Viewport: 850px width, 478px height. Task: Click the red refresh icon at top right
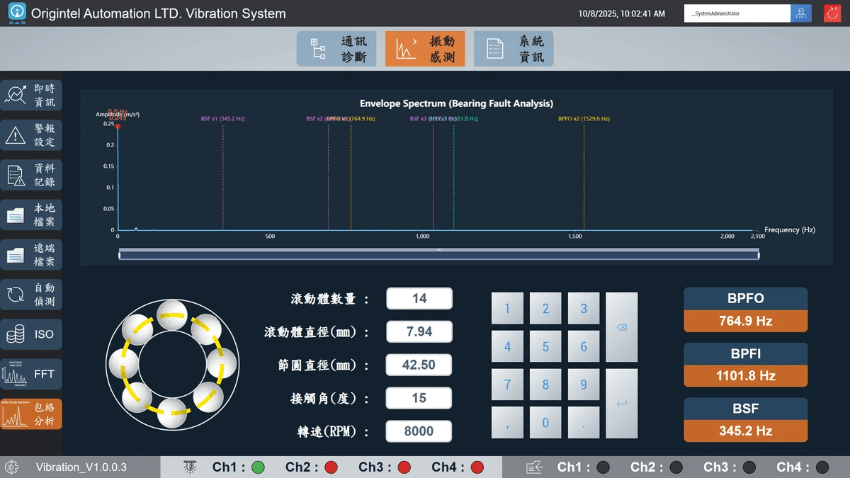coord(832,13)
